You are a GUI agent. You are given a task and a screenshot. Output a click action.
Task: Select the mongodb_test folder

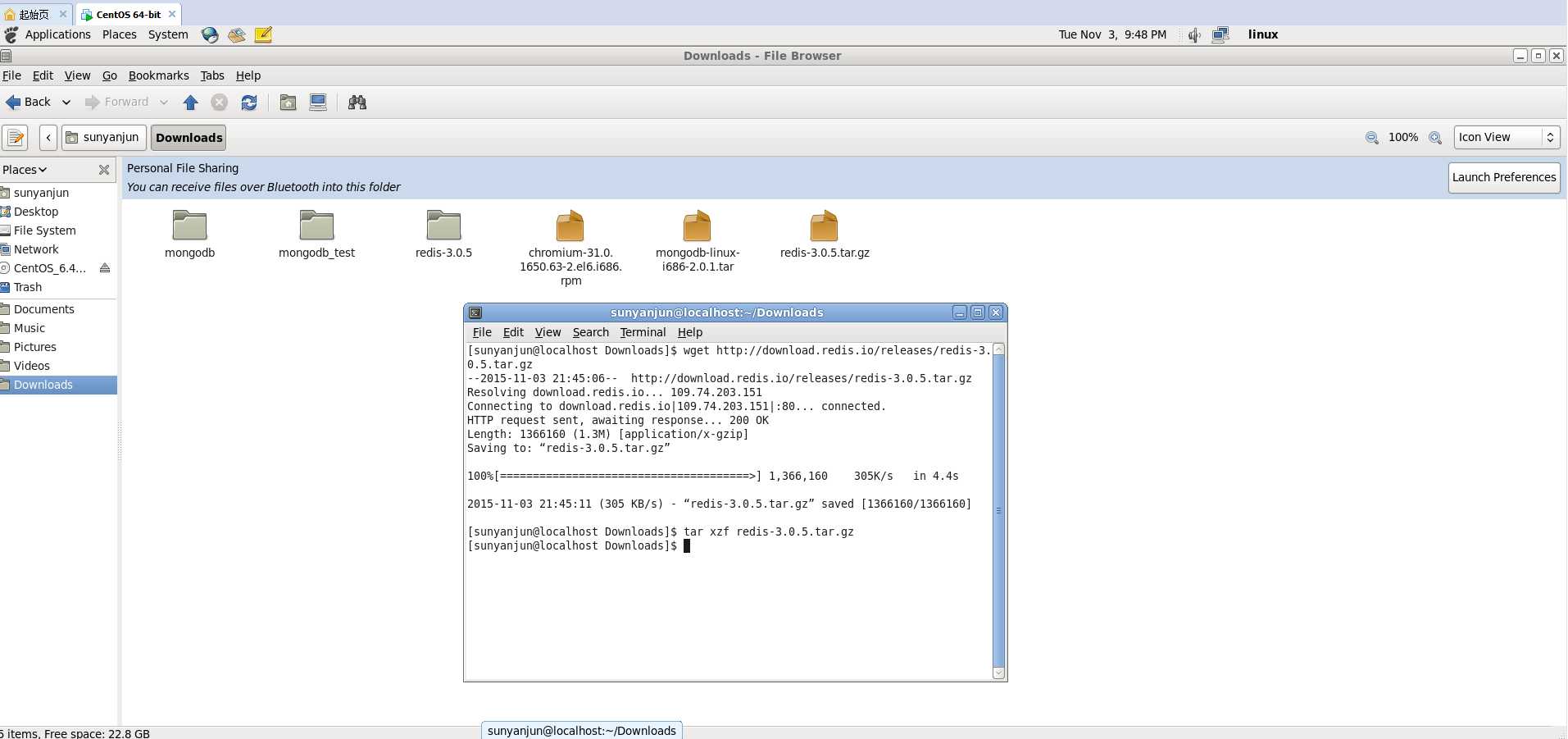point(316,234)
